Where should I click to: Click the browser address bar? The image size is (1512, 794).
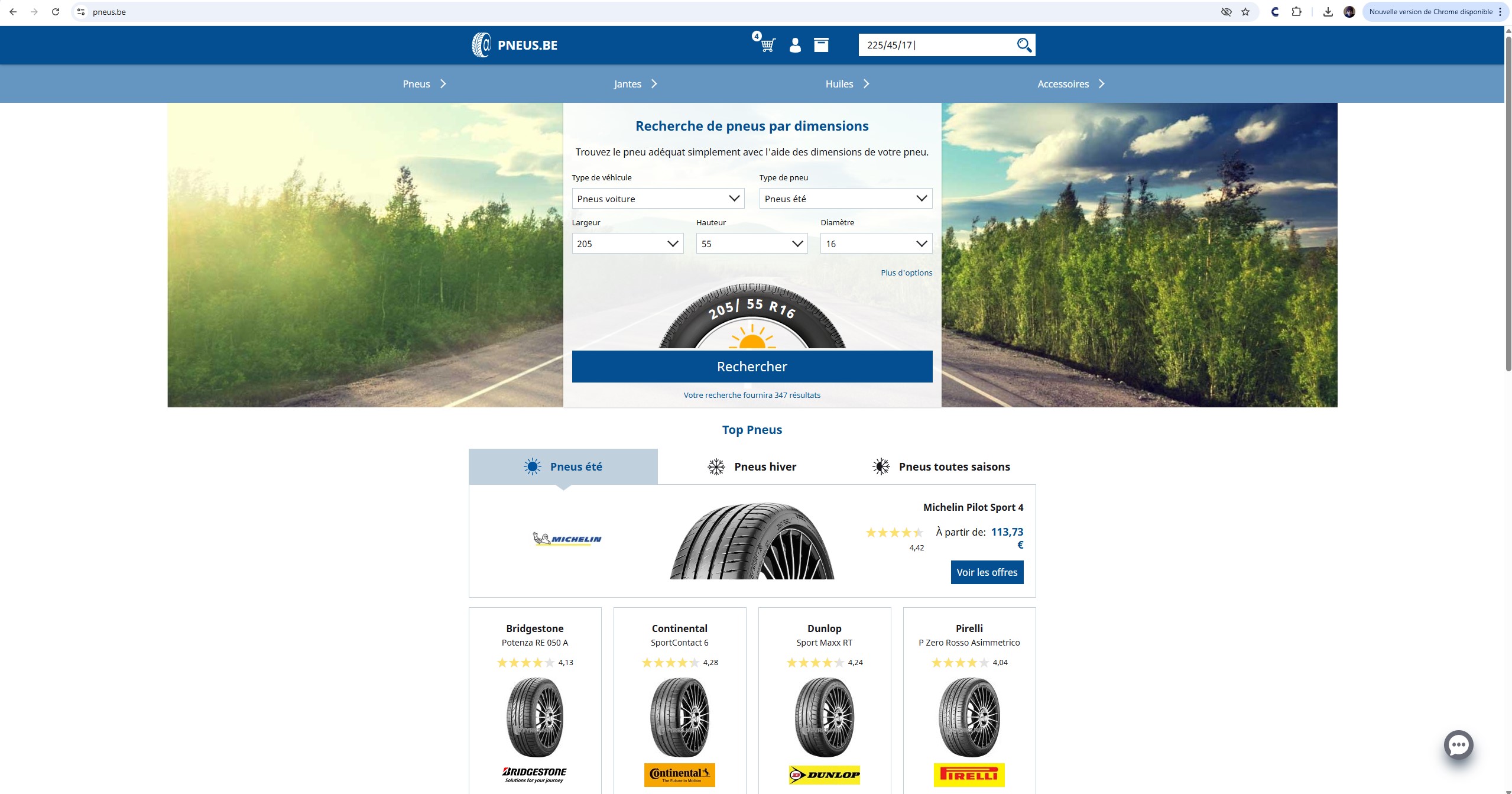(650, 12)
